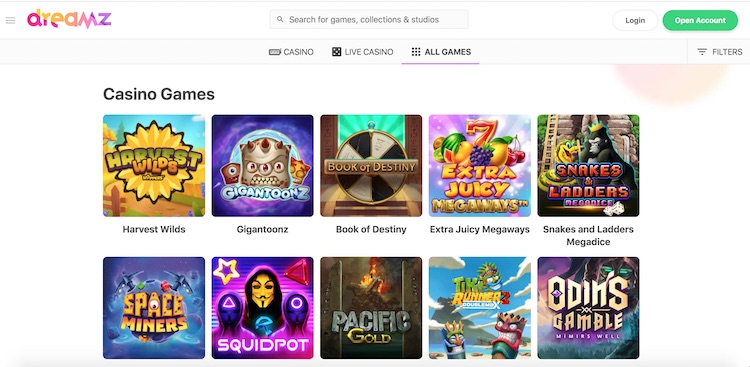
Task: Focus the games search field
Action: pyautogui.click(x=369, y=20)
